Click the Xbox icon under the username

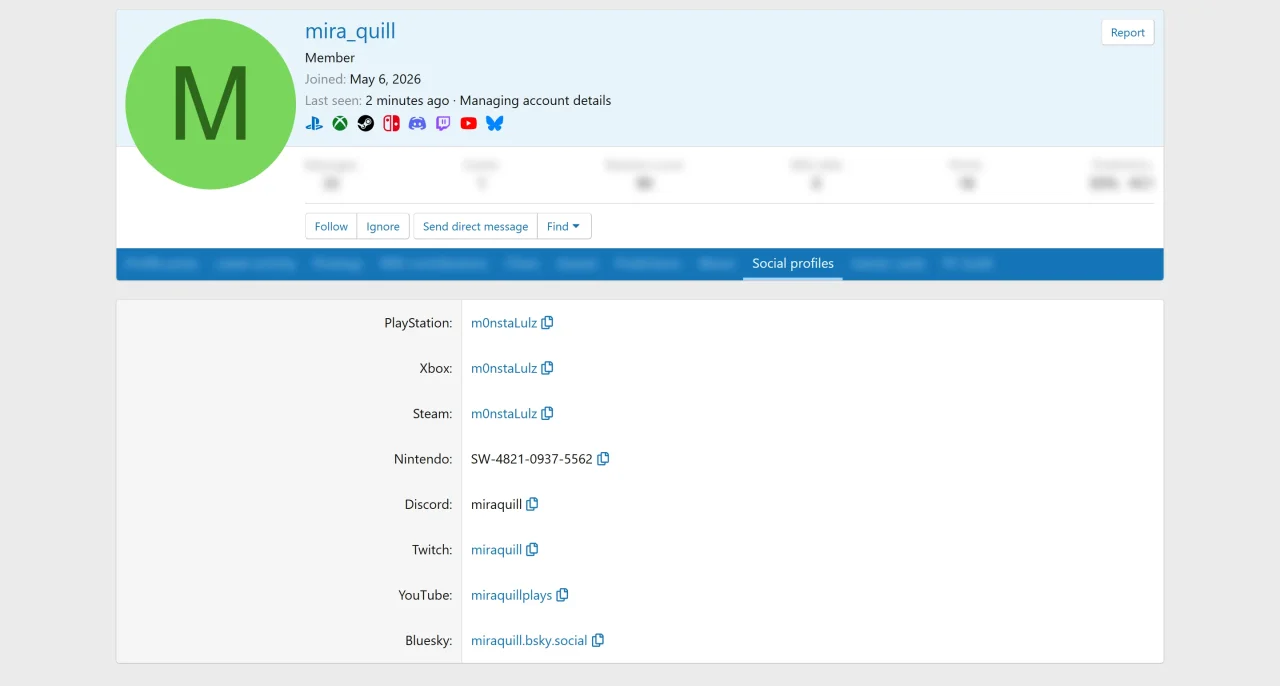340,123
